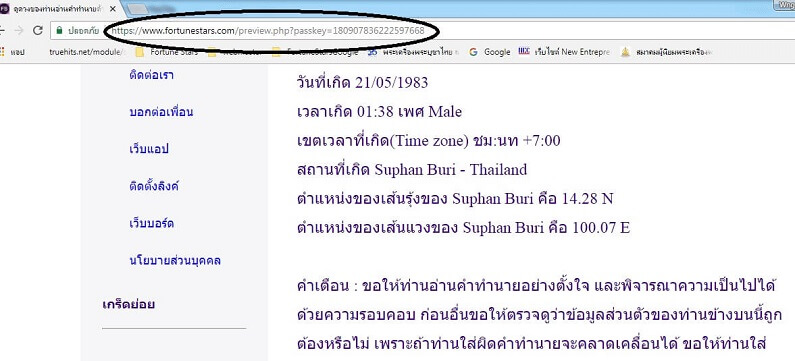The height and width of the screenshot is (361, 795).
Task: Open เว็บบอร์ด sidebar link
Action: pyautogui.click(x=152, y=223)
